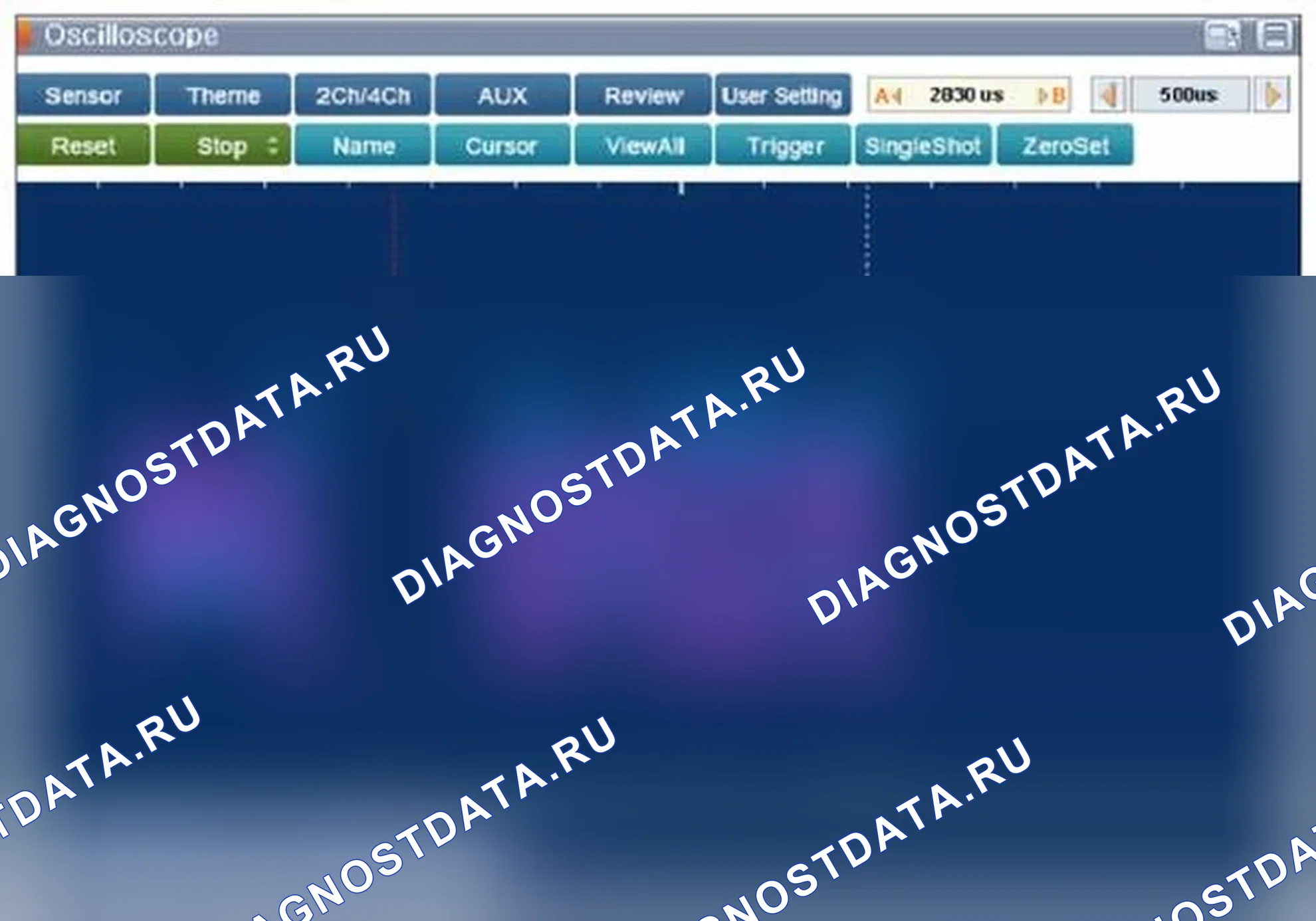1316x921 pixels.
Task: Switch between 2Ch/4Ch channel mode
Action: pyautogui.click(x=363, y=96)
